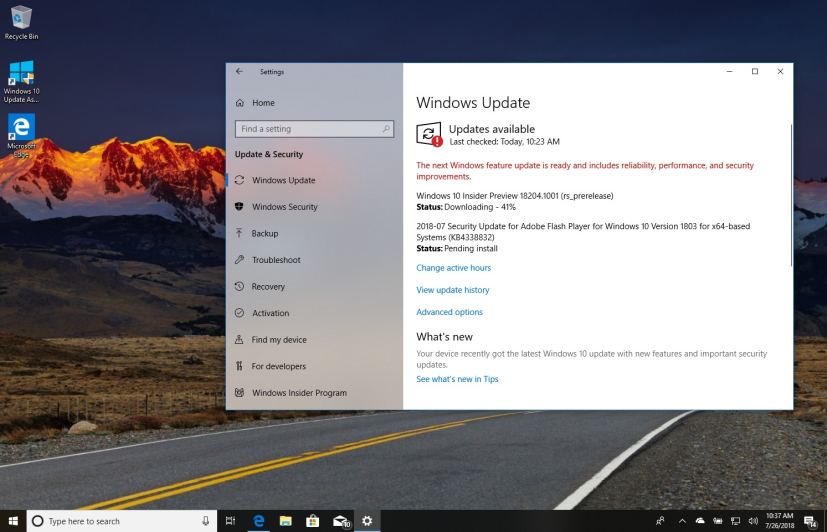The image size is (827, 532).
Task: Focus the Find a setting search box
Action: coord(314,129)
